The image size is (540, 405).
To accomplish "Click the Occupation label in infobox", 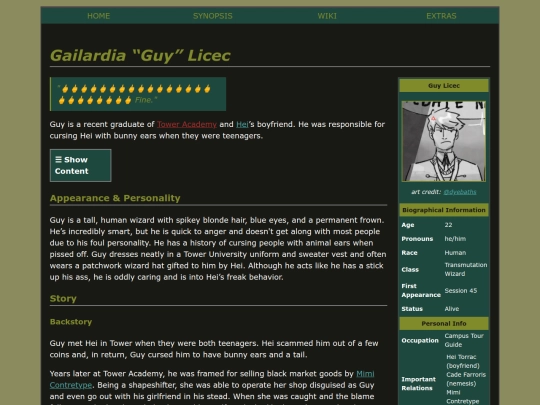I will (420, 340).
